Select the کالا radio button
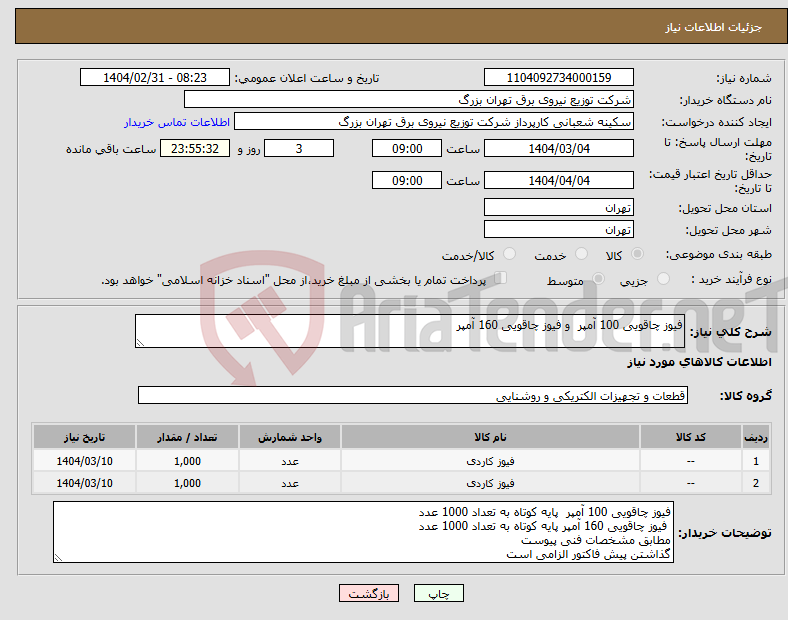Screen dimensions: 788x620 pyautogui.click(x=637, y=254)
